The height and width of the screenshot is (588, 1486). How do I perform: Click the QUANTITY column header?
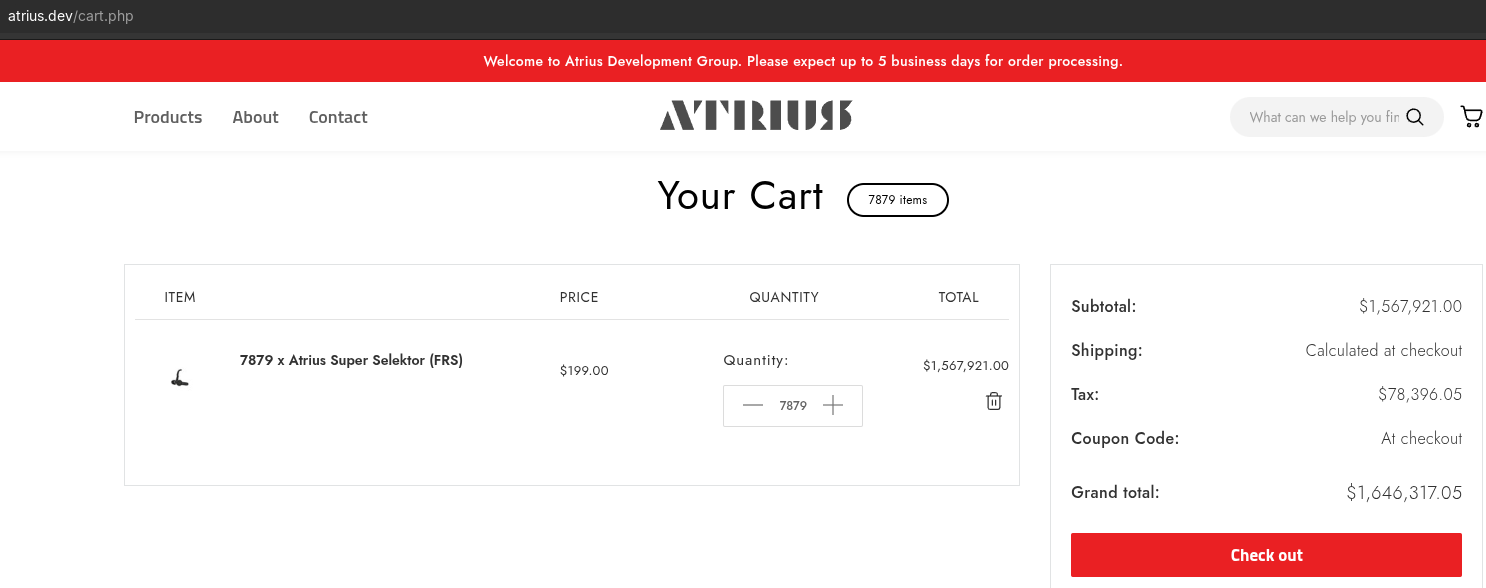coord(784,297)
